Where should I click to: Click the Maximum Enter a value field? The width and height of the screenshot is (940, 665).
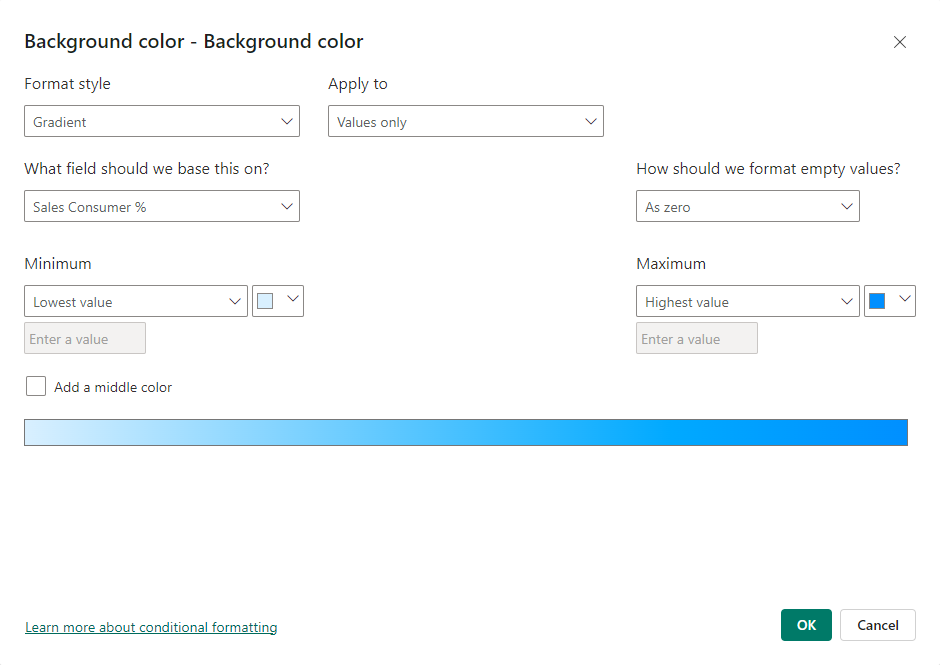[x=697, y=338]
